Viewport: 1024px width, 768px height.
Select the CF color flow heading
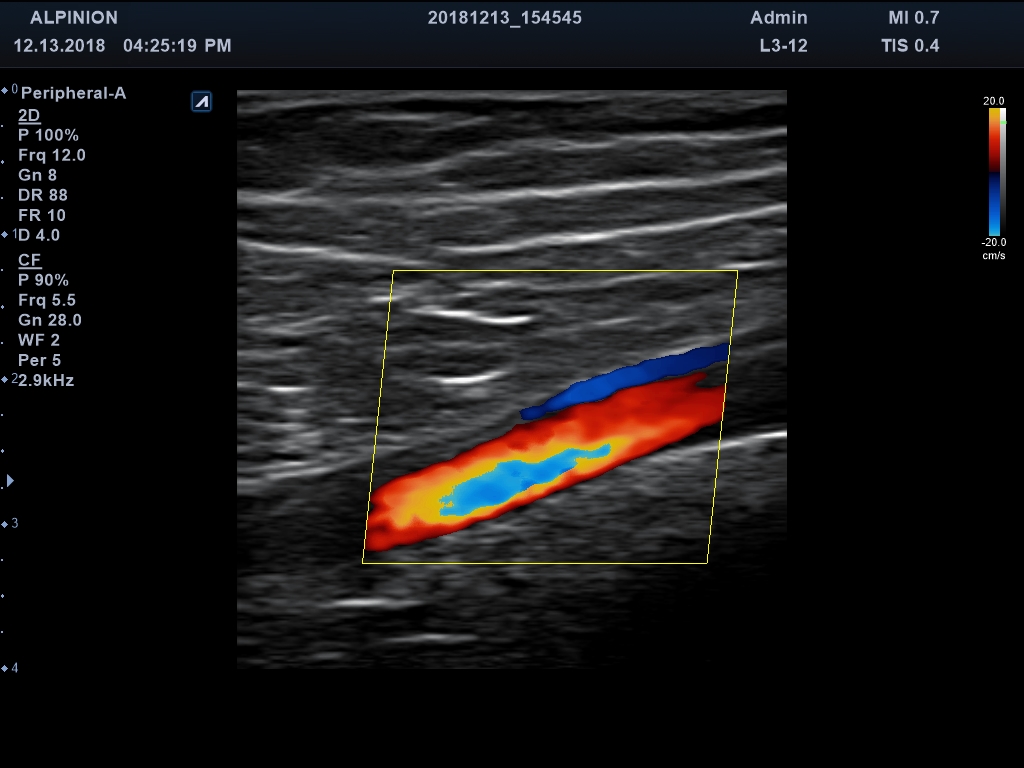[x=29, y=260]
